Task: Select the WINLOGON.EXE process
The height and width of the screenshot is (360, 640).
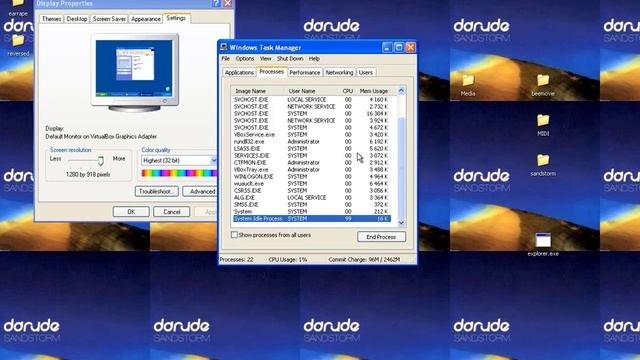Action: pyautogui.click(x=311, y=177)
